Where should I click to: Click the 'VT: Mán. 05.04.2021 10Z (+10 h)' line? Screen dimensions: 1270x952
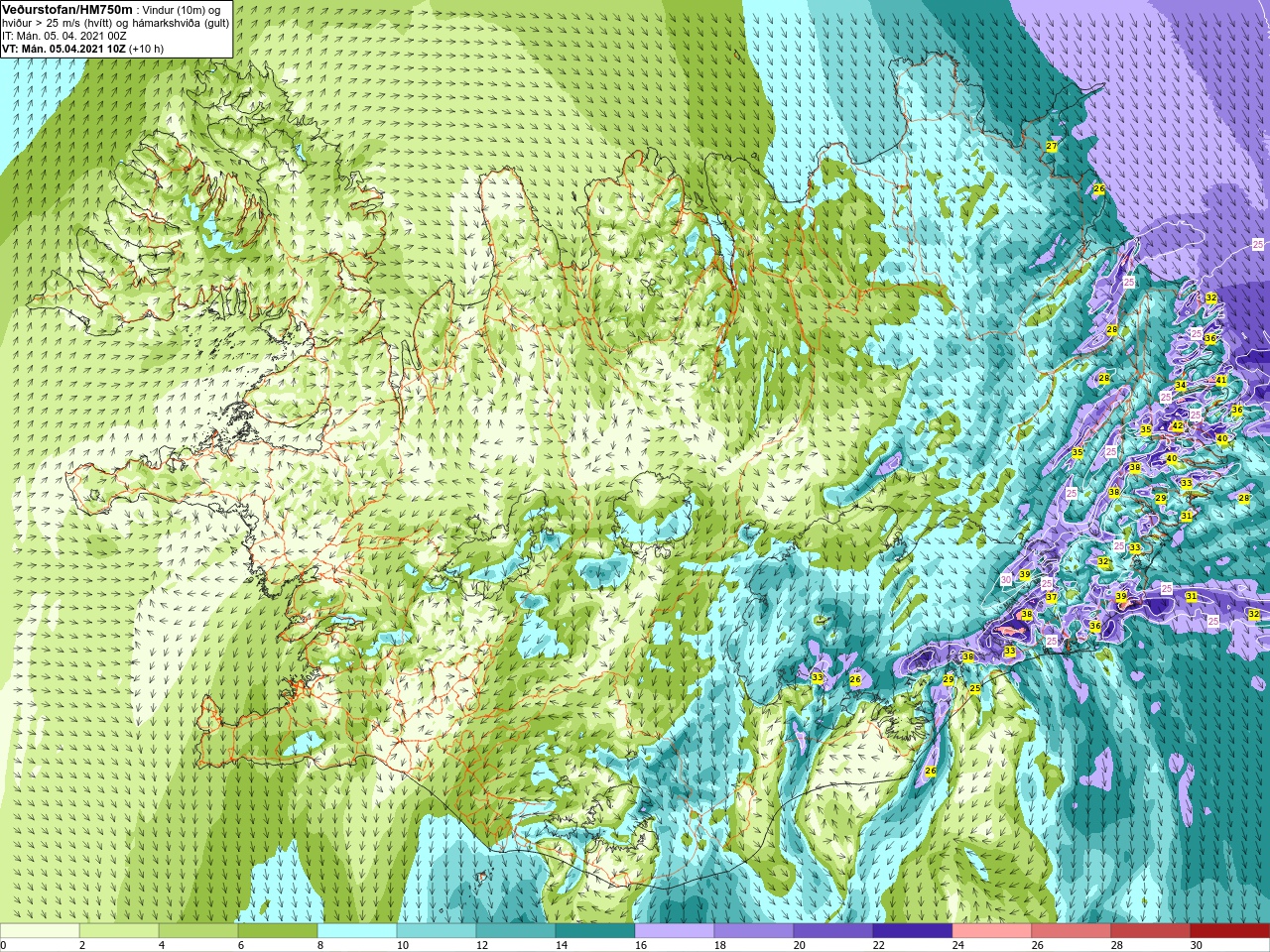[83, 48]
